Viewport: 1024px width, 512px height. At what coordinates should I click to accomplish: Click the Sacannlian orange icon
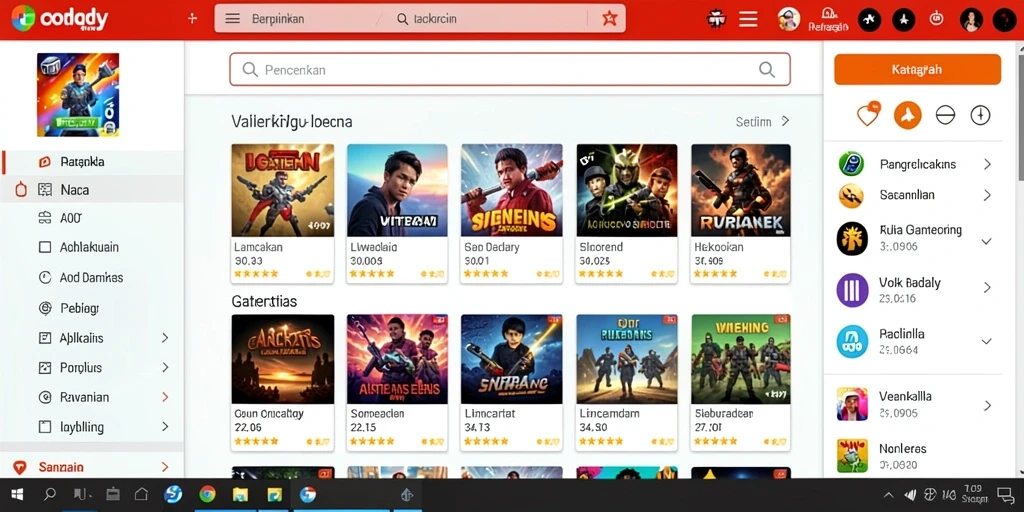(852, 195)
